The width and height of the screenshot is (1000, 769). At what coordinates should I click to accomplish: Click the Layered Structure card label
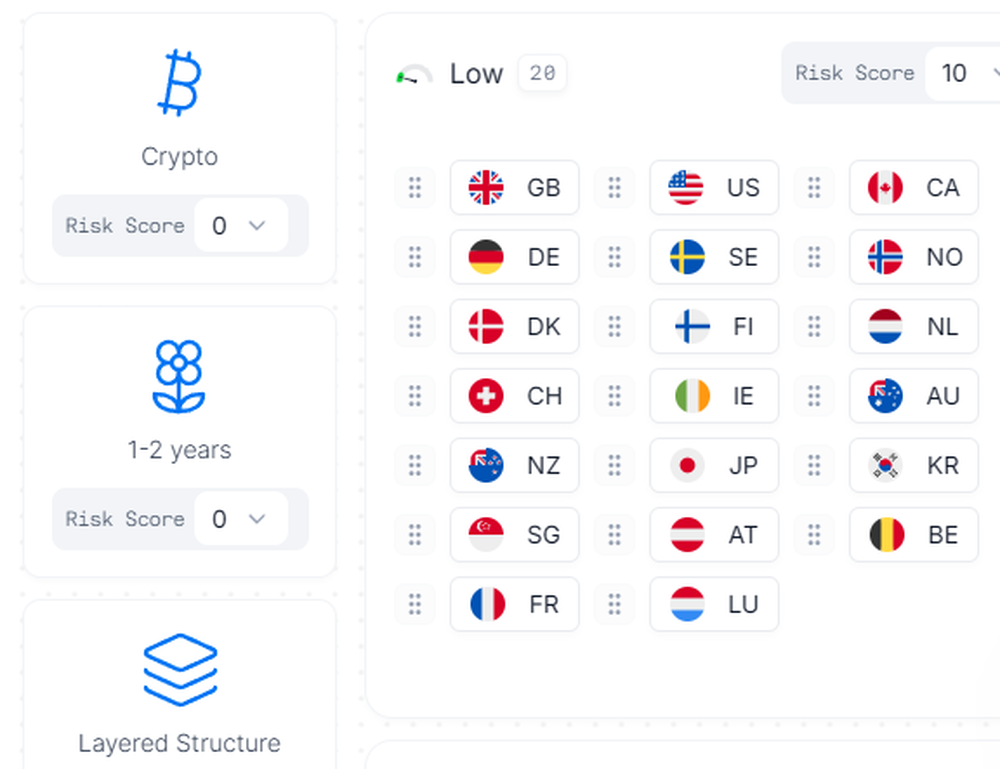click(180, 743)
